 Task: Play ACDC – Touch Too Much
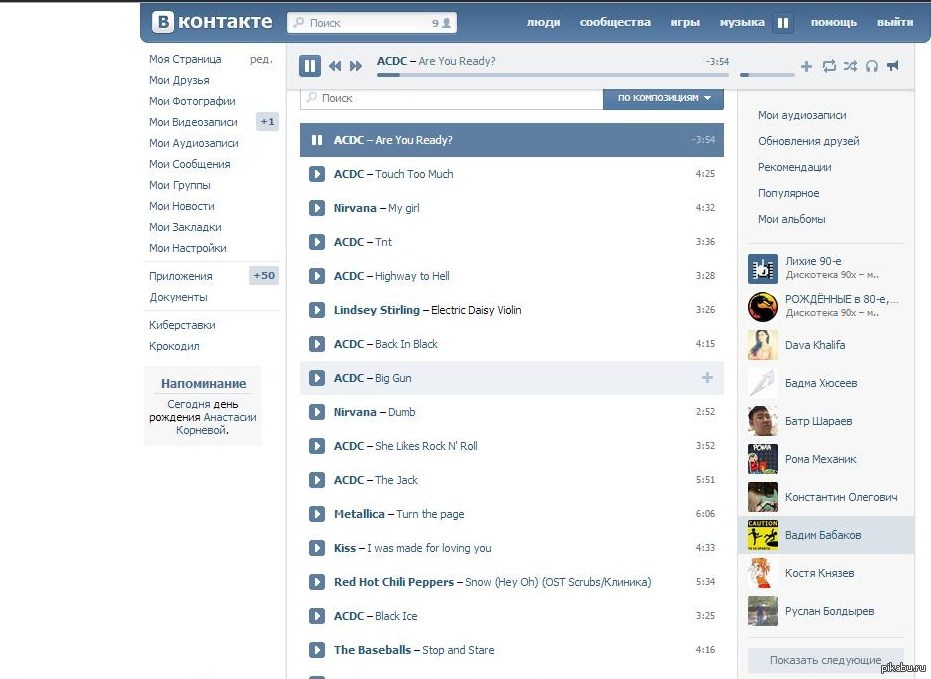tap(317, 174)
